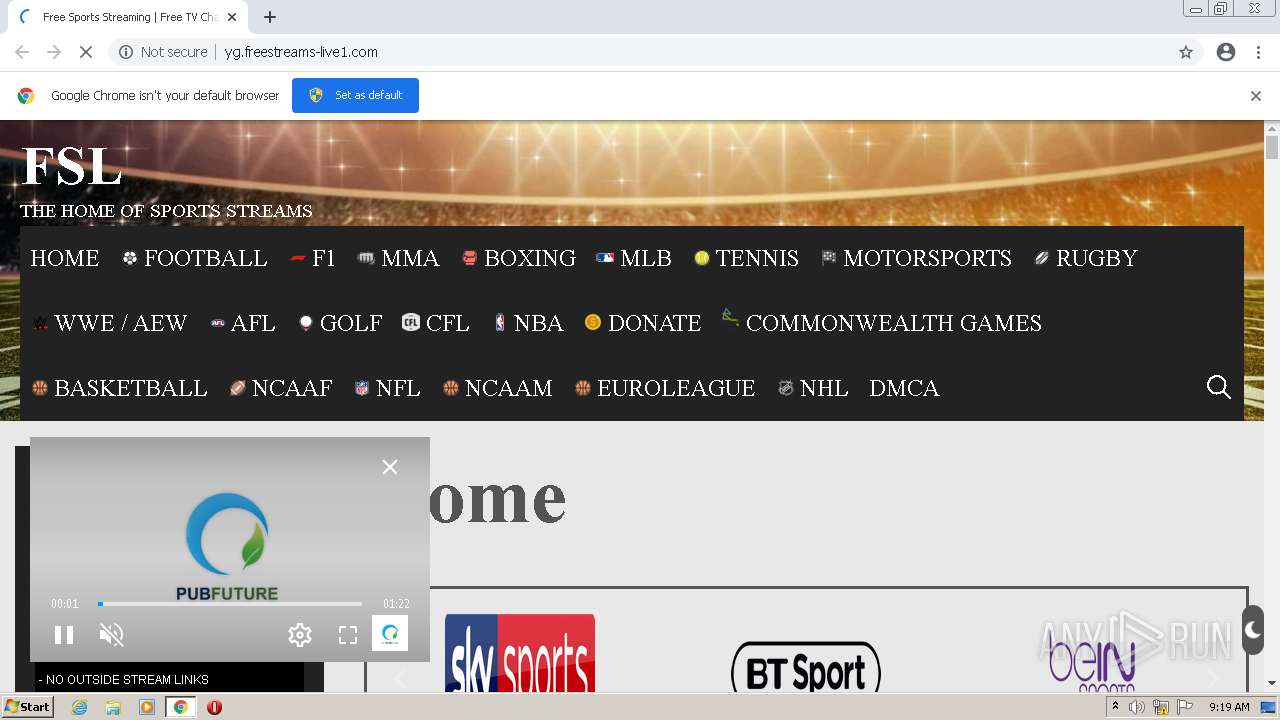This screenshot has height=720, width=1280.
Task: Go to the MOTORSPORTS section
Action: coord(916,258)
